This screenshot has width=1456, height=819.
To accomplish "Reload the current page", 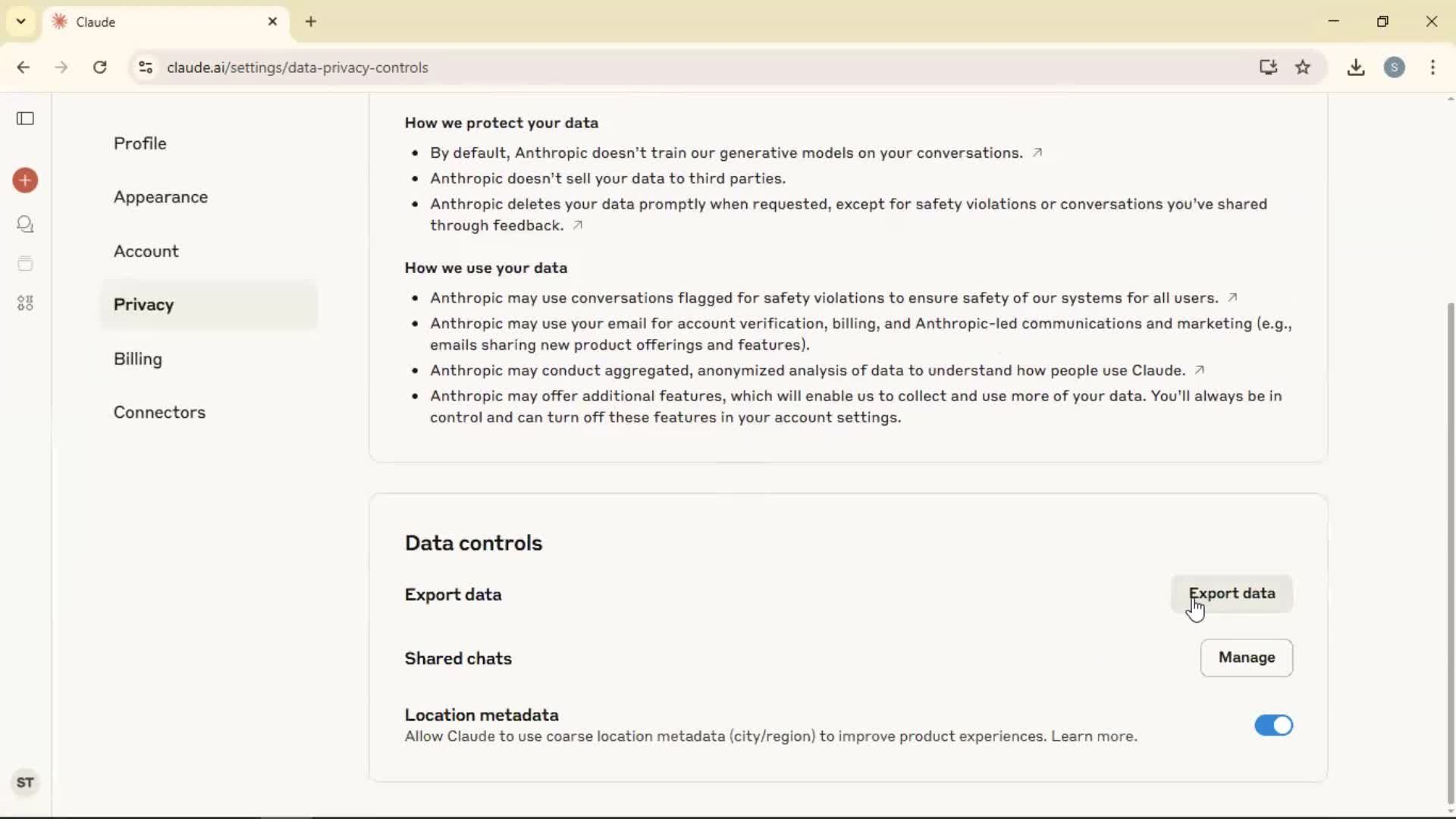I will tap(99, 67).
